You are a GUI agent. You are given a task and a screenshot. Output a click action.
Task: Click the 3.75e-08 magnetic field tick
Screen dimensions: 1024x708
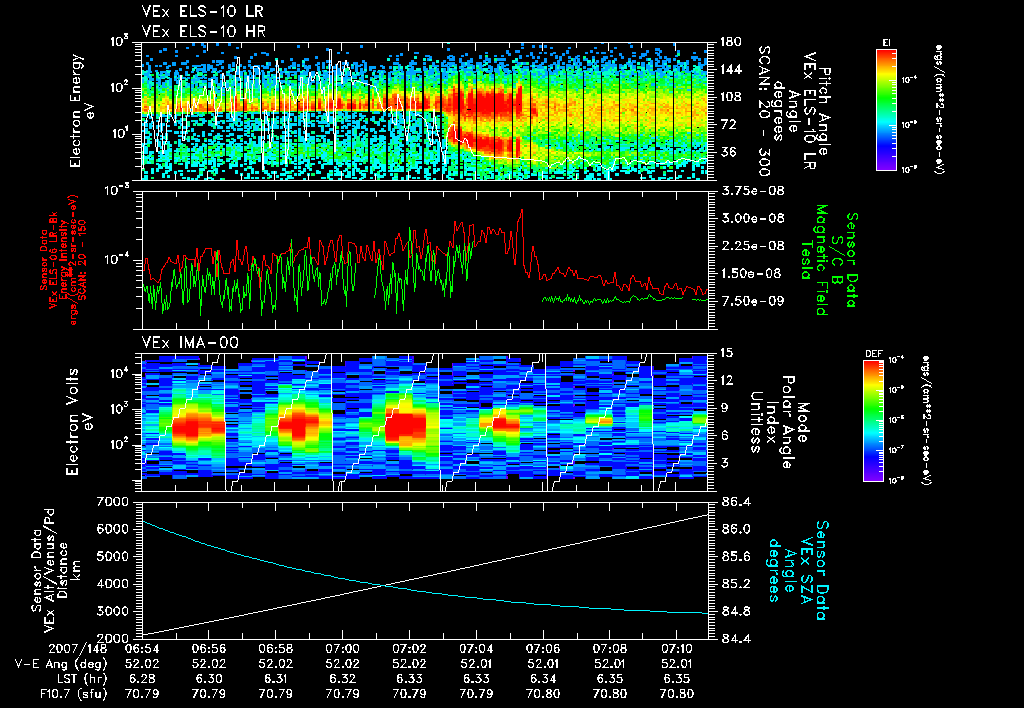tap(751, 191)
